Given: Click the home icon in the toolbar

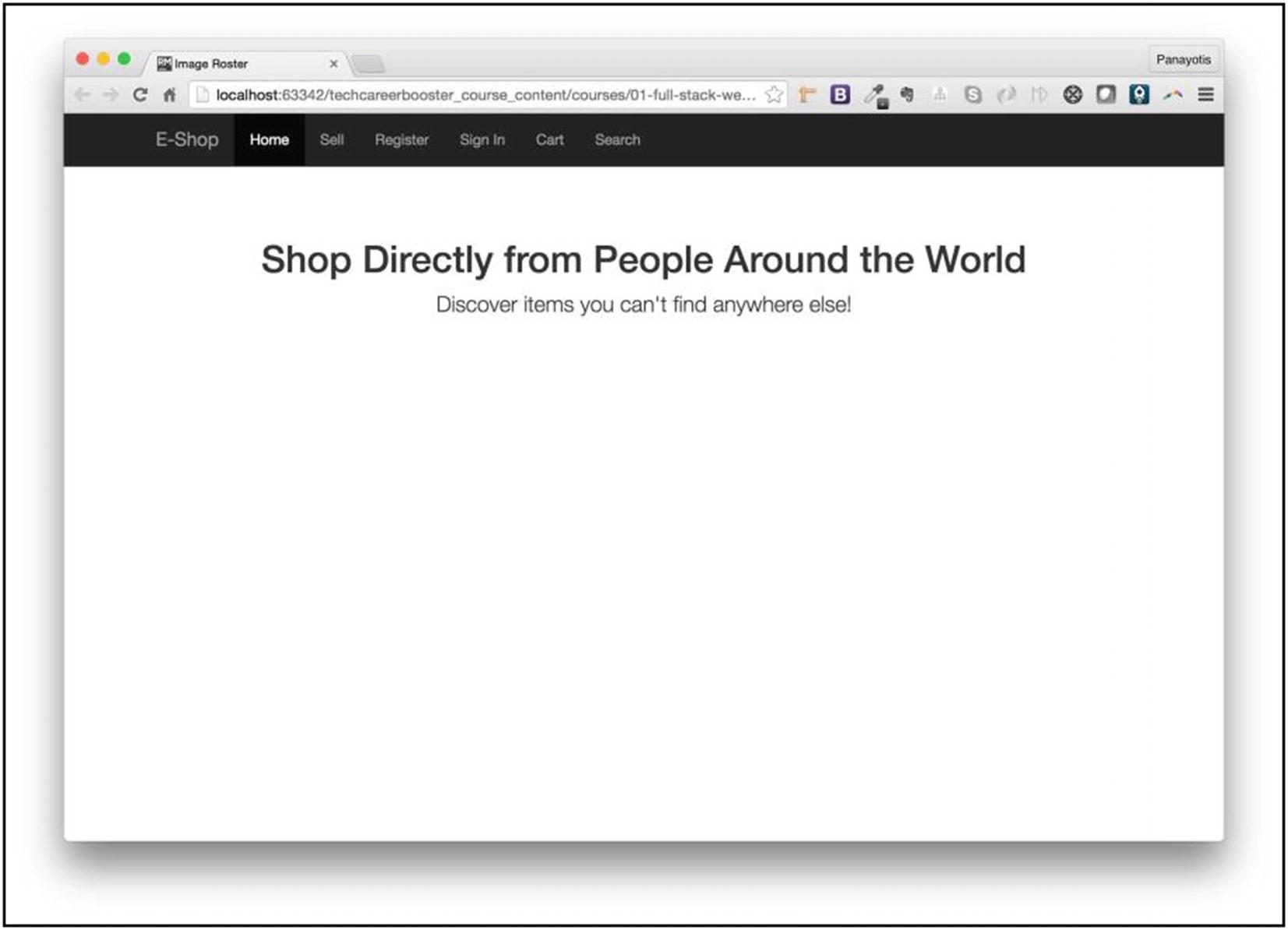Looking at the screenshot, I should pos(170,94).
